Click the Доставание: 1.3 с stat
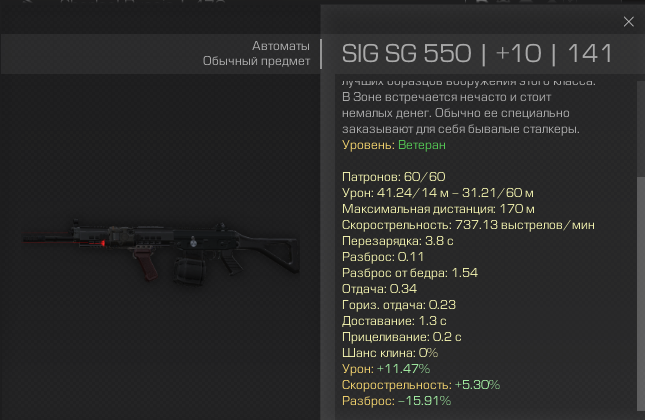Screen dimensions: 645x420 pyautogui.click(x=394, y=321)
